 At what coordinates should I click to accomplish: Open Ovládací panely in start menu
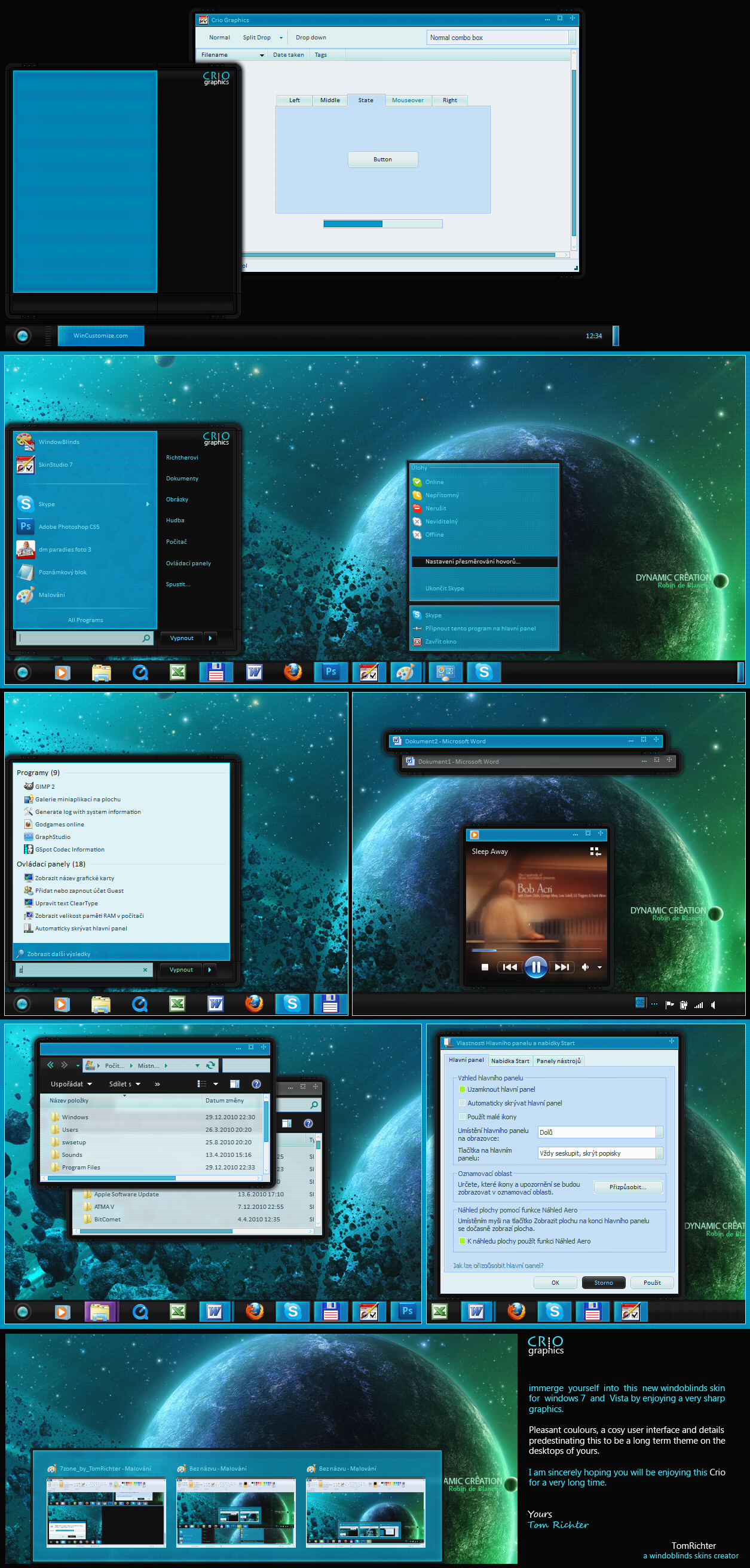[188, 563]
